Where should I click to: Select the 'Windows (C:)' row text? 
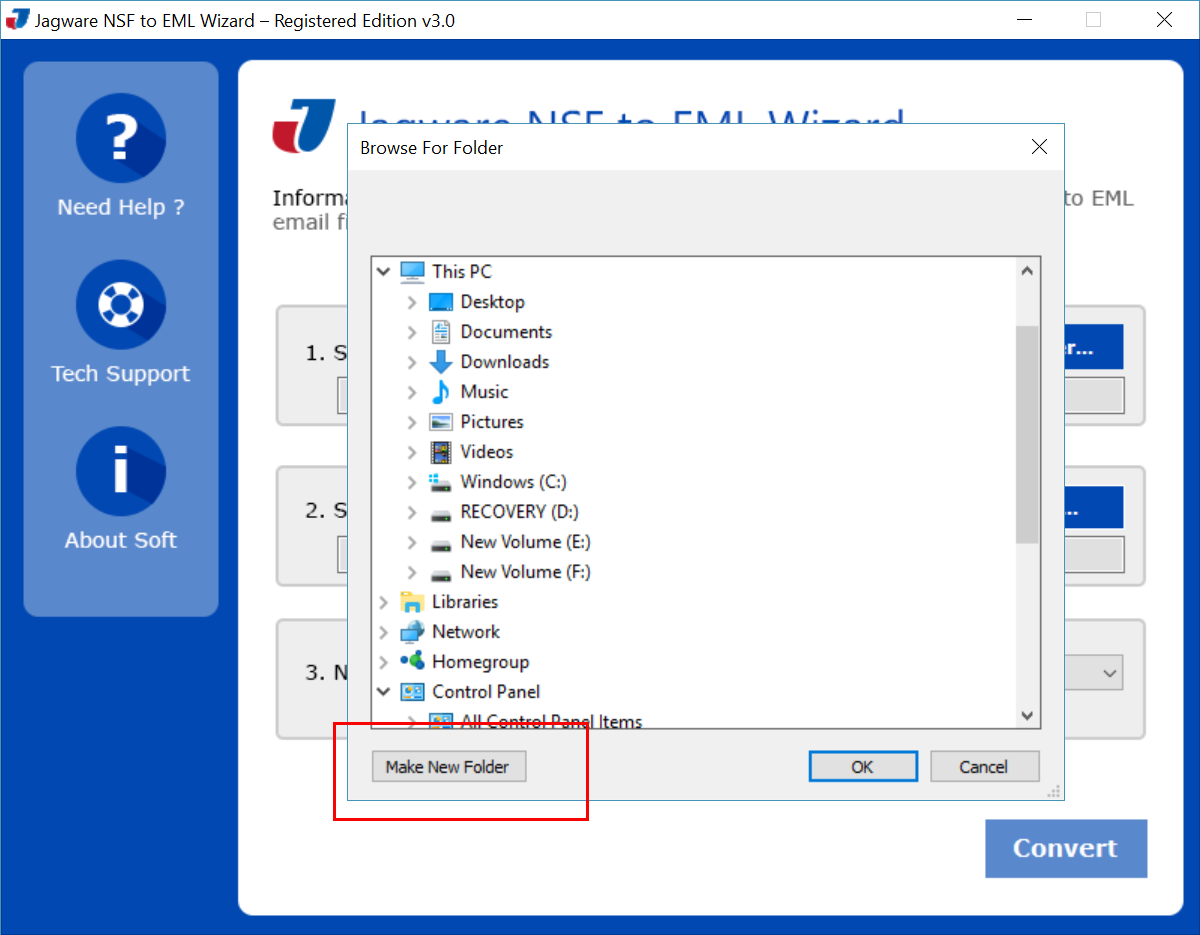(x=513, y=482)
